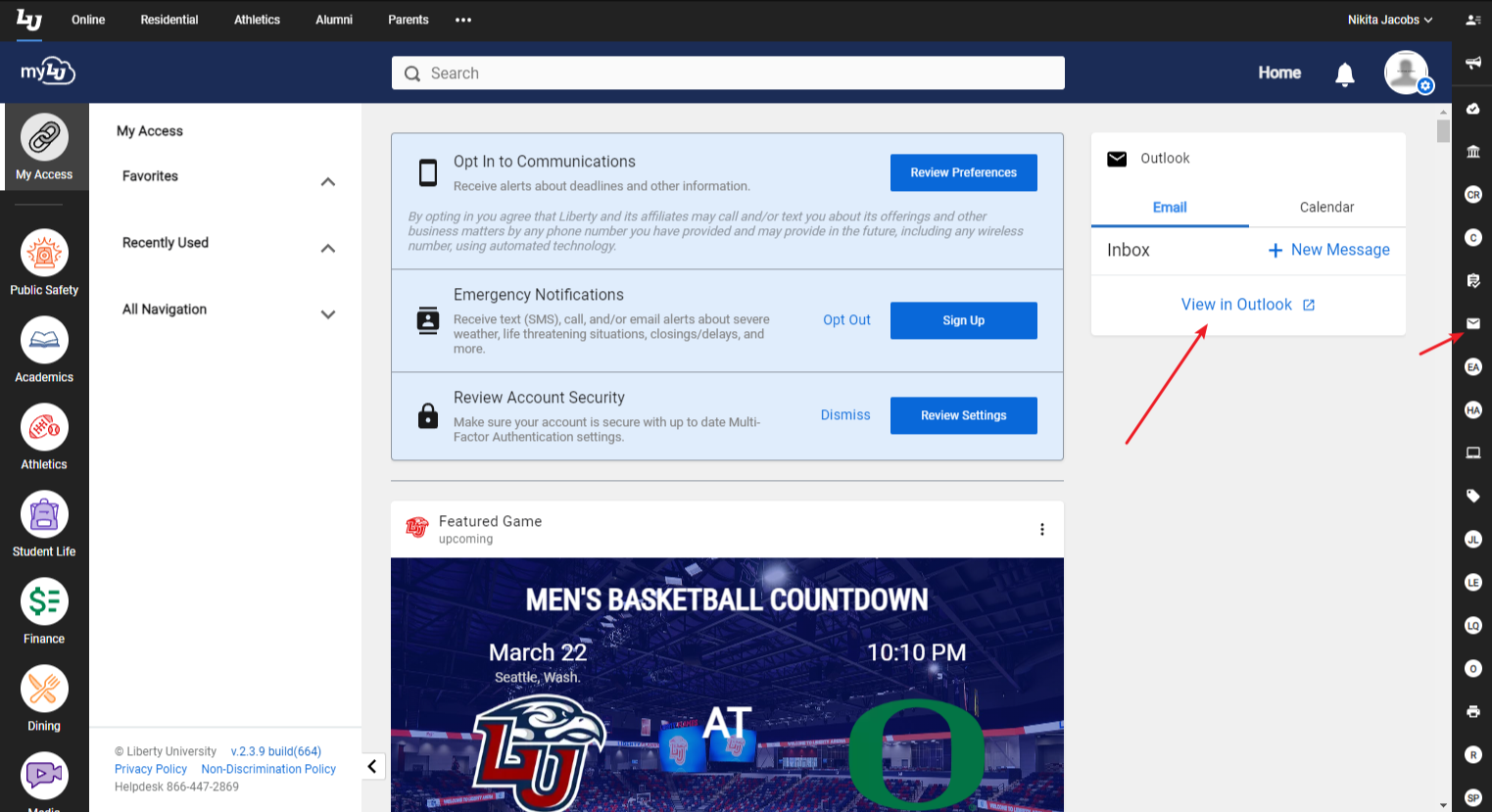Click the check badge icon in right rail
The width and height of the screenshot is (1492, 812).
tap(1472, 108)
